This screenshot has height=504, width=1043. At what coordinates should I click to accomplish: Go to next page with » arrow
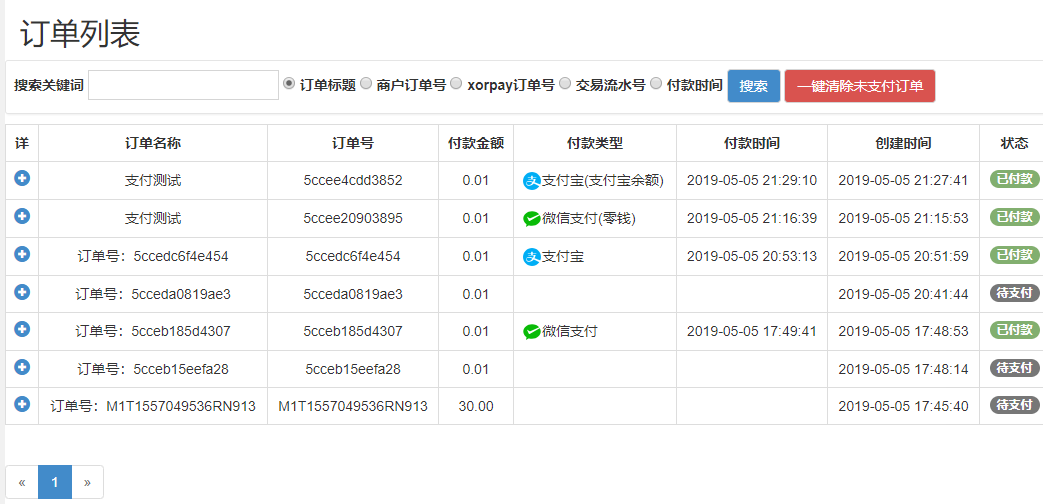(87, 482)
